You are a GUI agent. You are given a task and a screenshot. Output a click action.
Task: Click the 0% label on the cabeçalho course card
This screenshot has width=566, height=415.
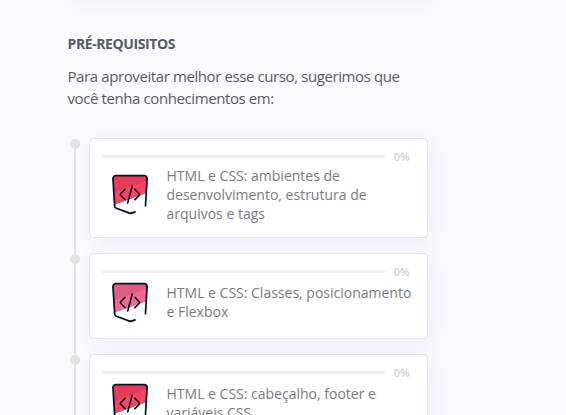point(401,373)
